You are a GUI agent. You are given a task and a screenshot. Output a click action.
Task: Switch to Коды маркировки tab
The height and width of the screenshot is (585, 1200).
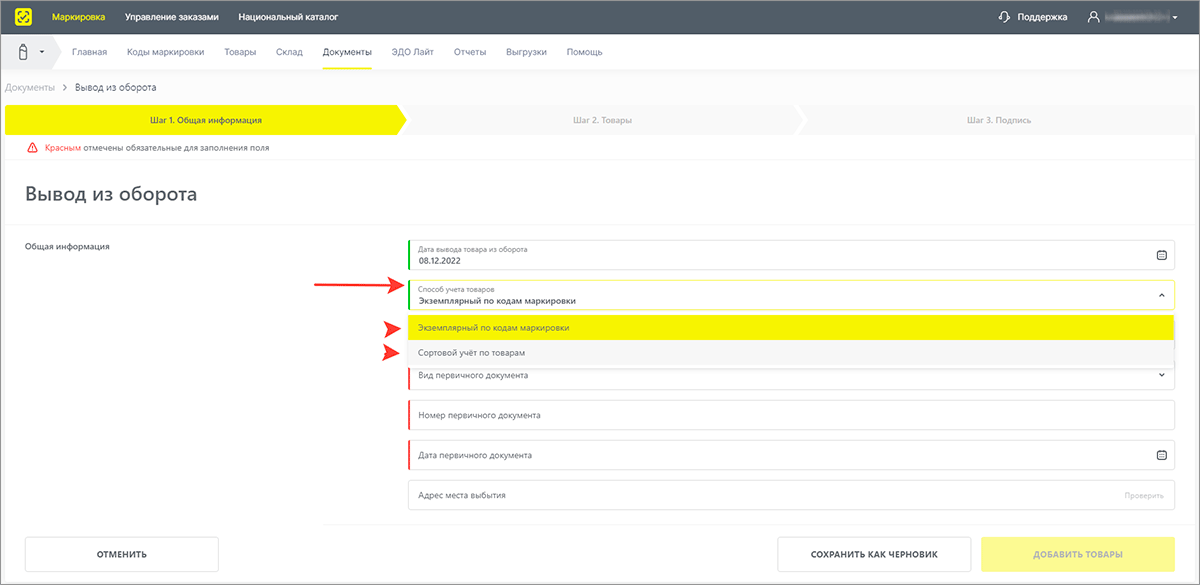166,52
